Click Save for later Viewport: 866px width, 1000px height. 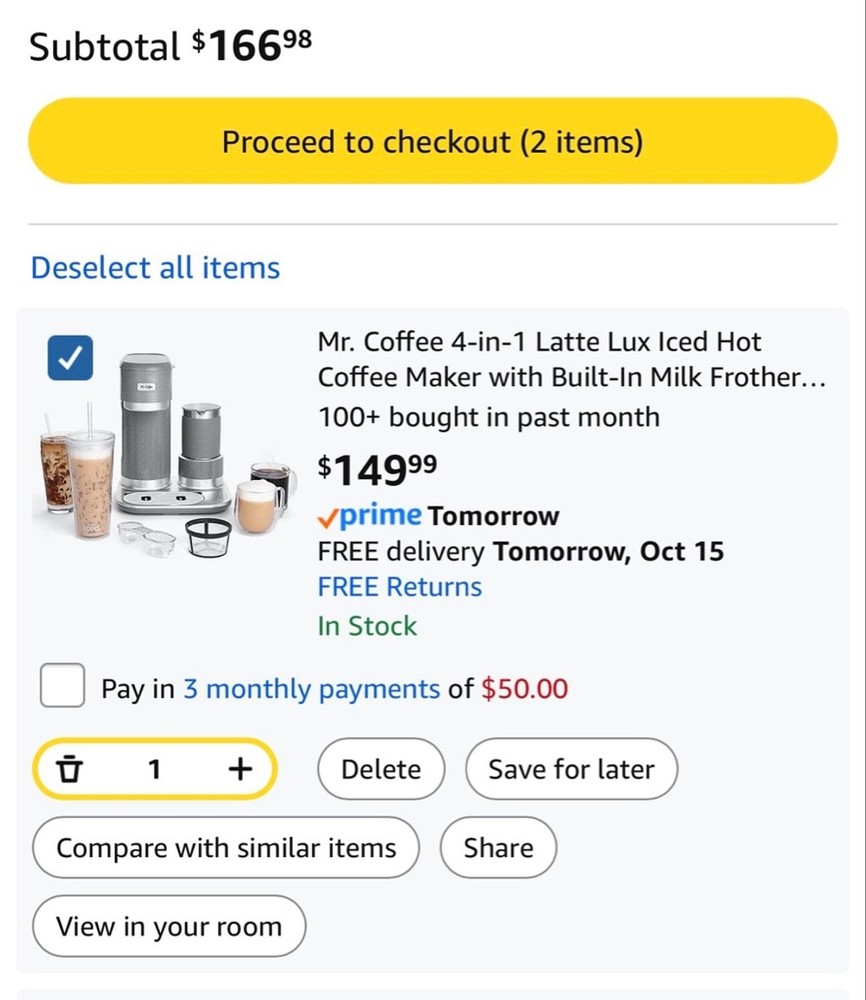coord(571,769)
